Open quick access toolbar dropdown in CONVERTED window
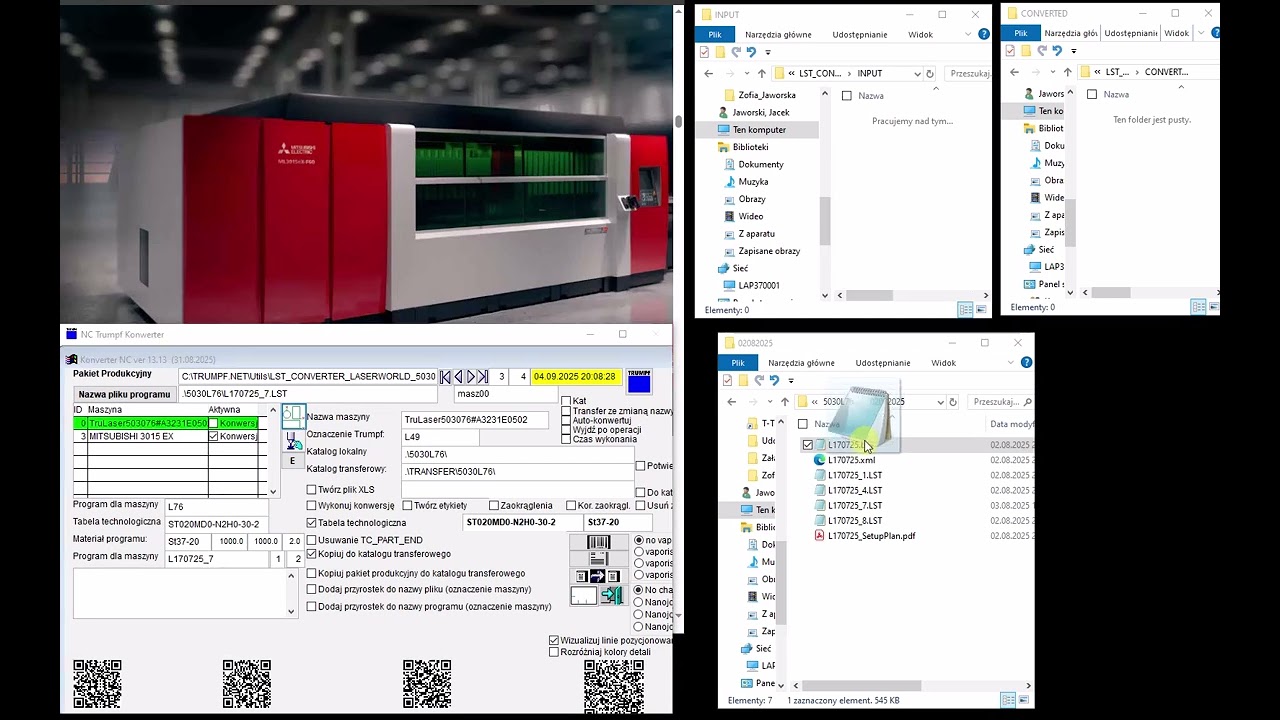The image size is (1280, 720). (1073, 51)
